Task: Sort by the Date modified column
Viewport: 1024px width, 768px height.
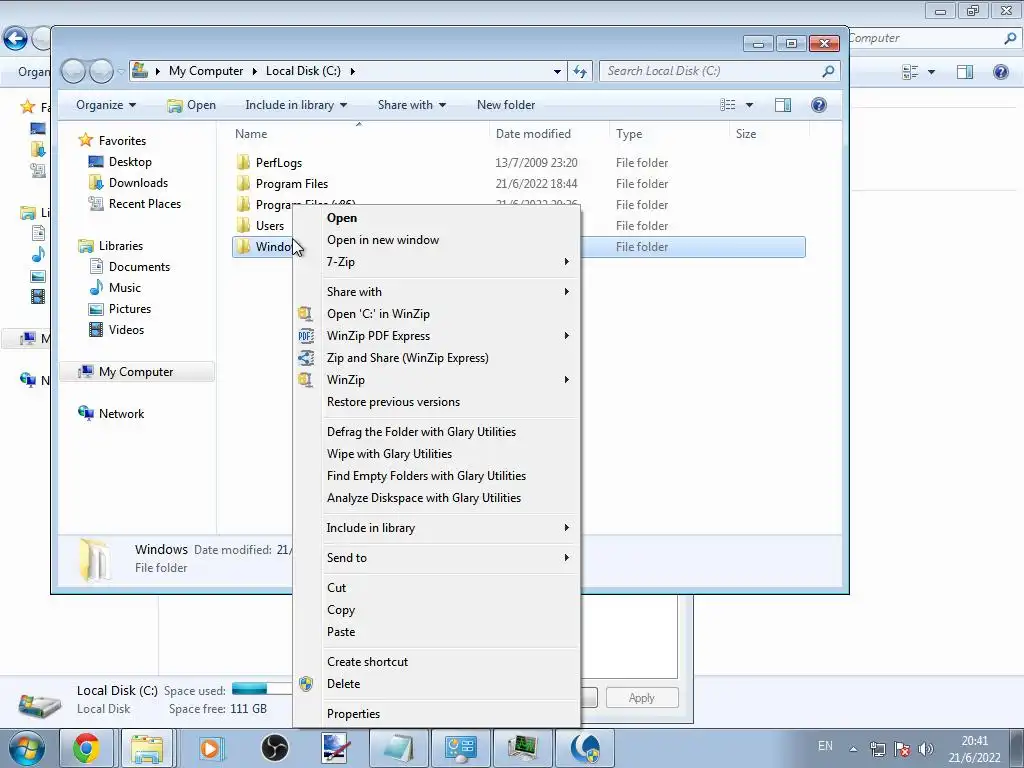Action: [x=549, y=134]
